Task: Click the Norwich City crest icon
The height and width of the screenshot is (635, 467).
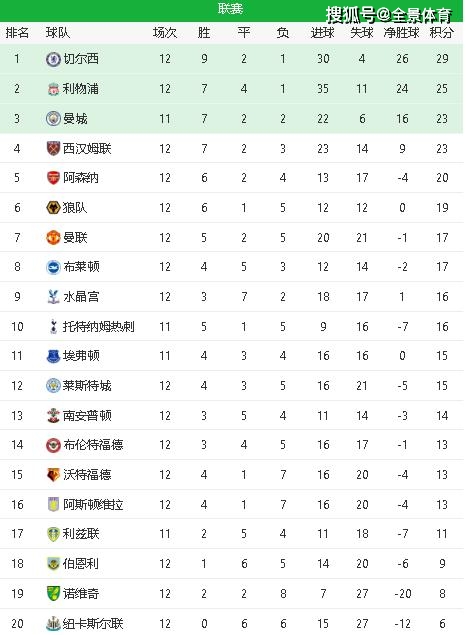Action: click(x=53, y=594)
